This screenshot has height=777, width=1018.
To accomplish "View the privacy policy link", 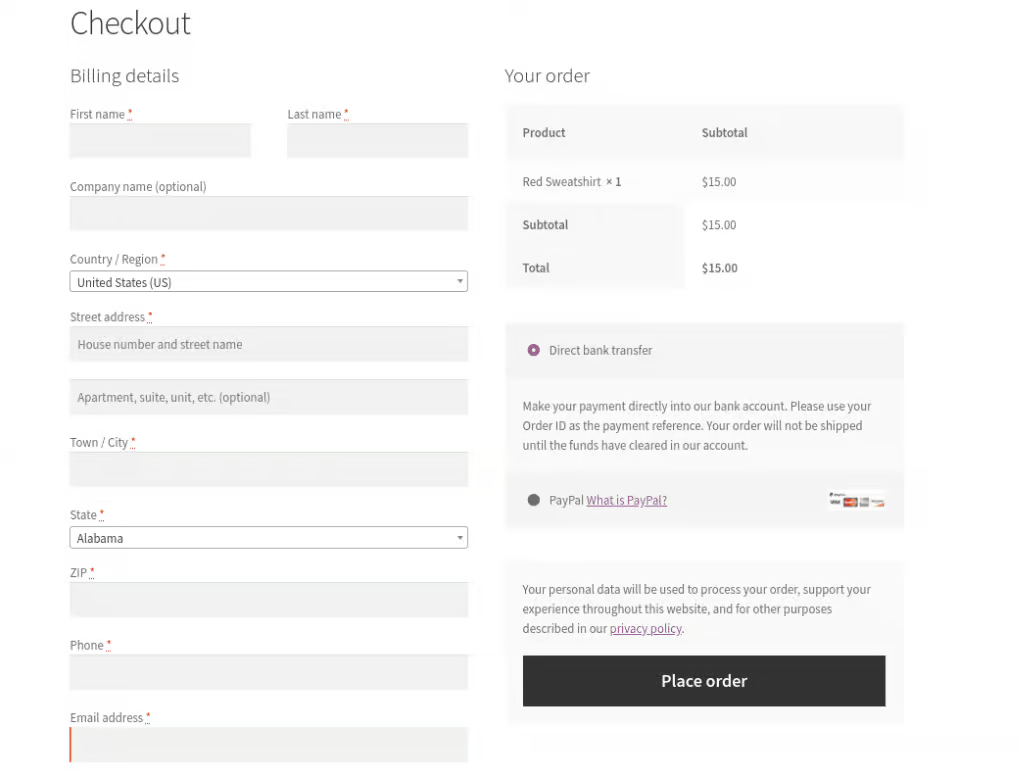I will pos(645,628).
